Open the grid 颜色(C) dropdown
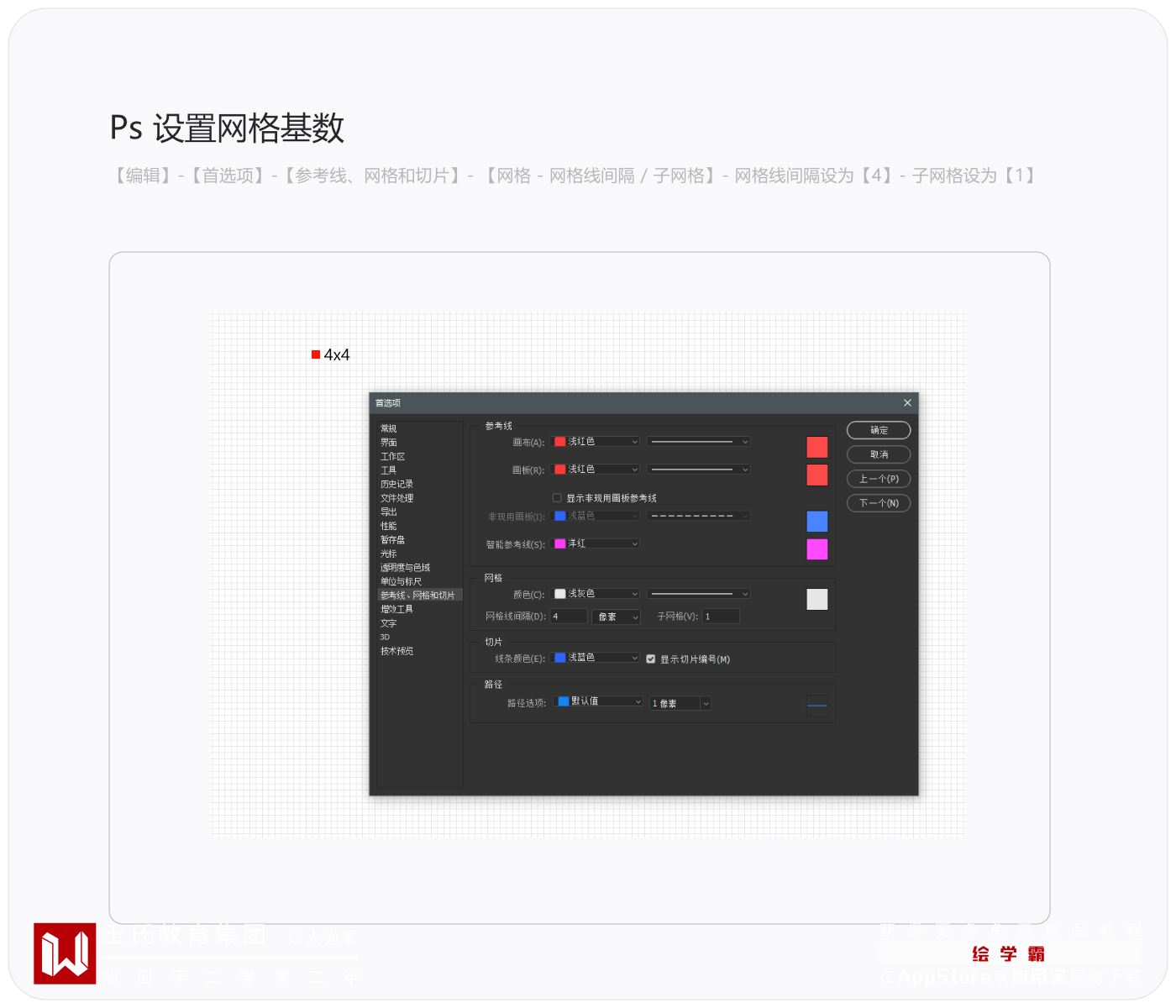The image size is (1176, 1008). click(596, 594)
